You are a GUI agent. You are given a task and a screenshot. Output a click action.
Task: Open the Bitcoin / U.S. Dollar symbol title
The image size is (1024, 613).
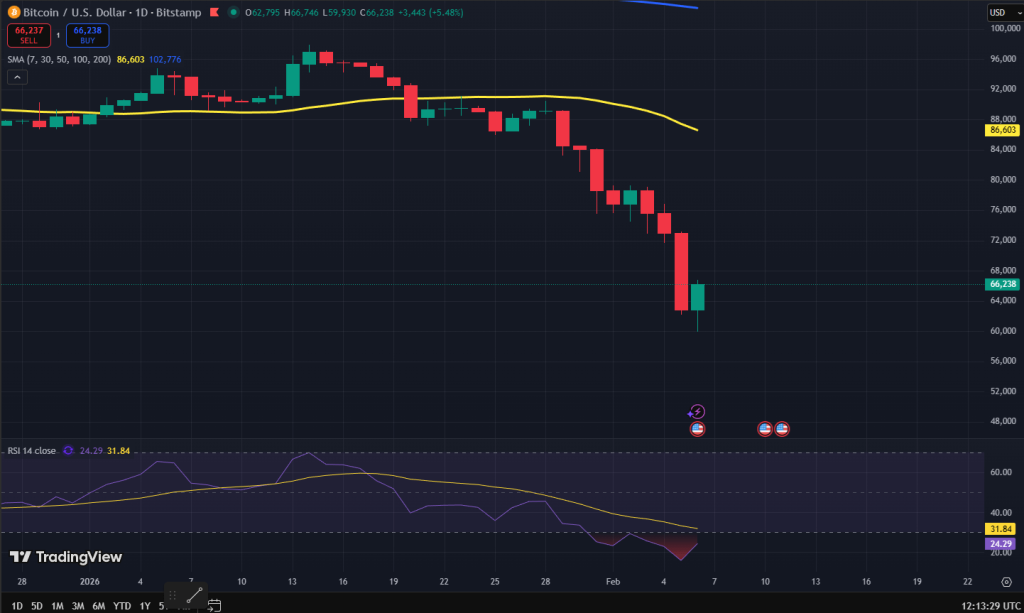112,12
